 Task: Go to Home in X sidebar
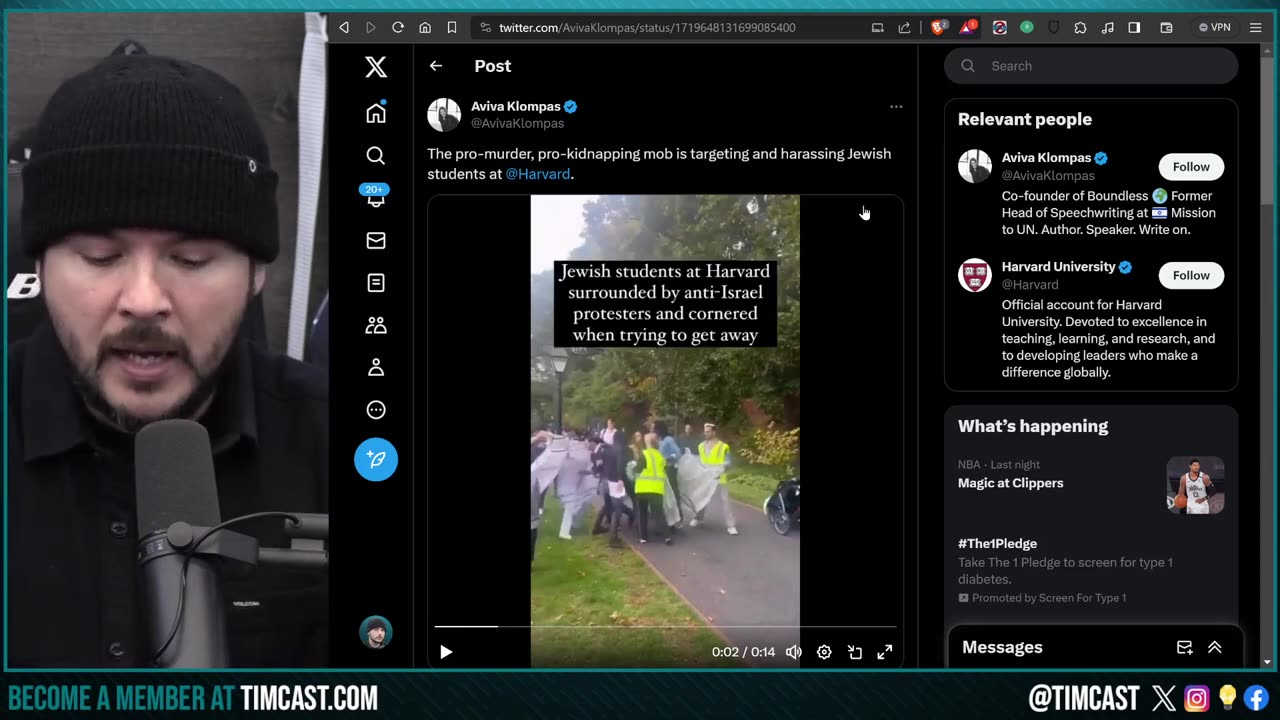(376, 113)
